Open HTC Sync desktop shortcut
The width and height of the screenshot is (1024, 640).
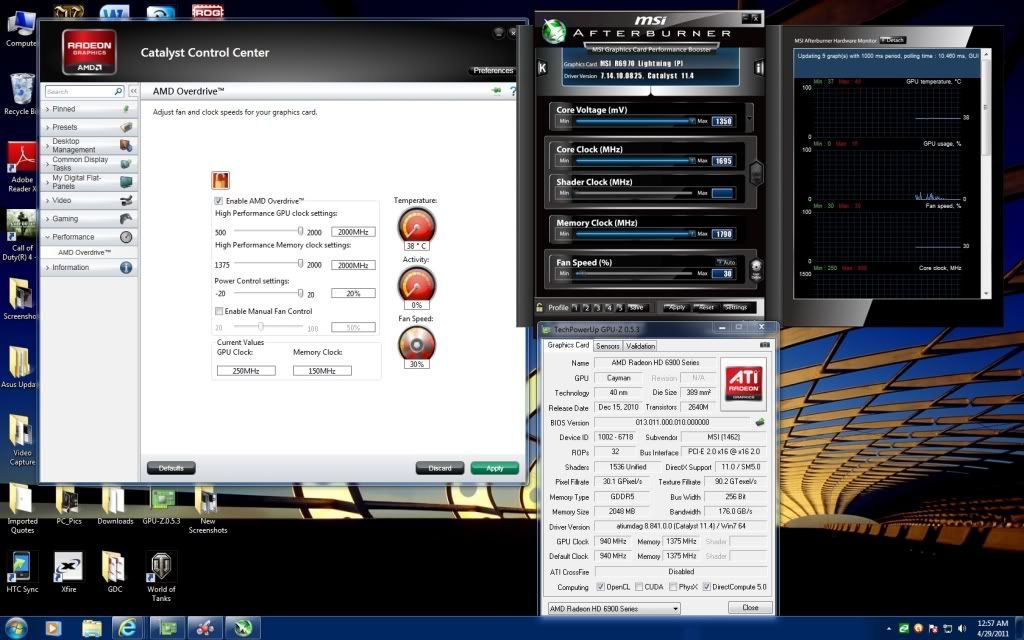pos(22,573)
